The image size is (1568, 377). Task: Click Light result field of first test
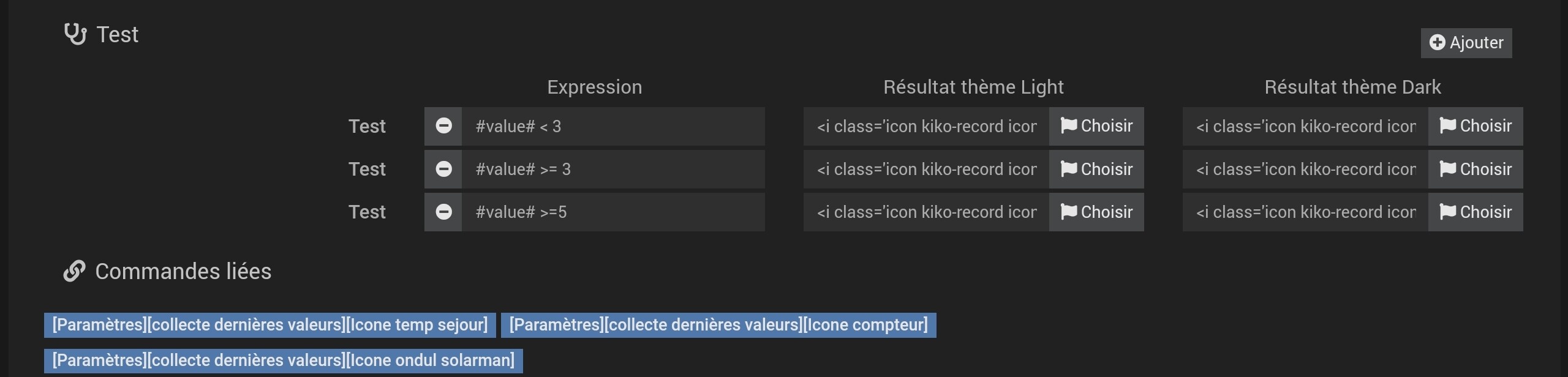click(926, 126)
